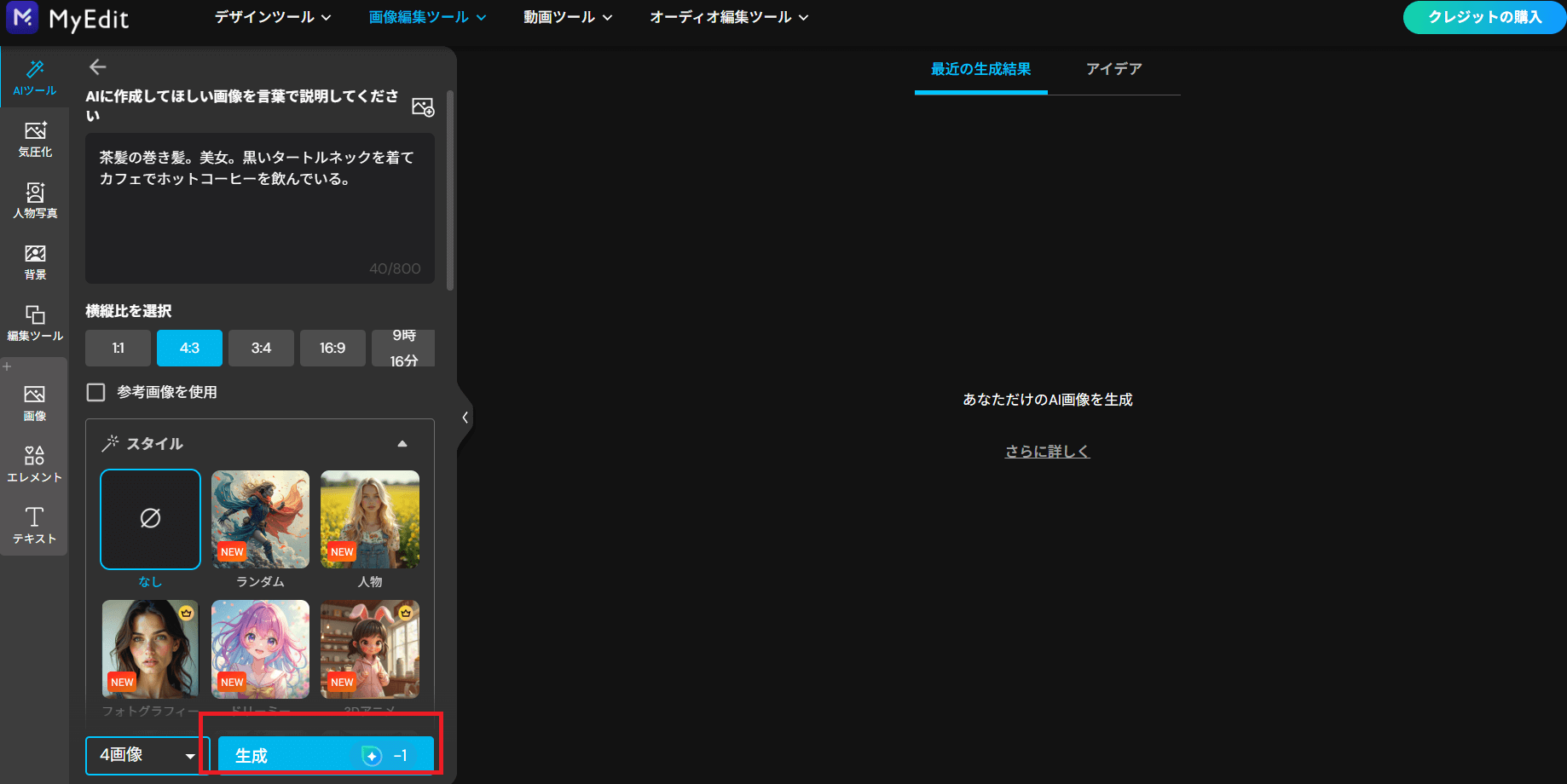This screenshot has height=784, width=1567.
Task: Click the back arrow above the prompt
Action: [x=98, y=66]
